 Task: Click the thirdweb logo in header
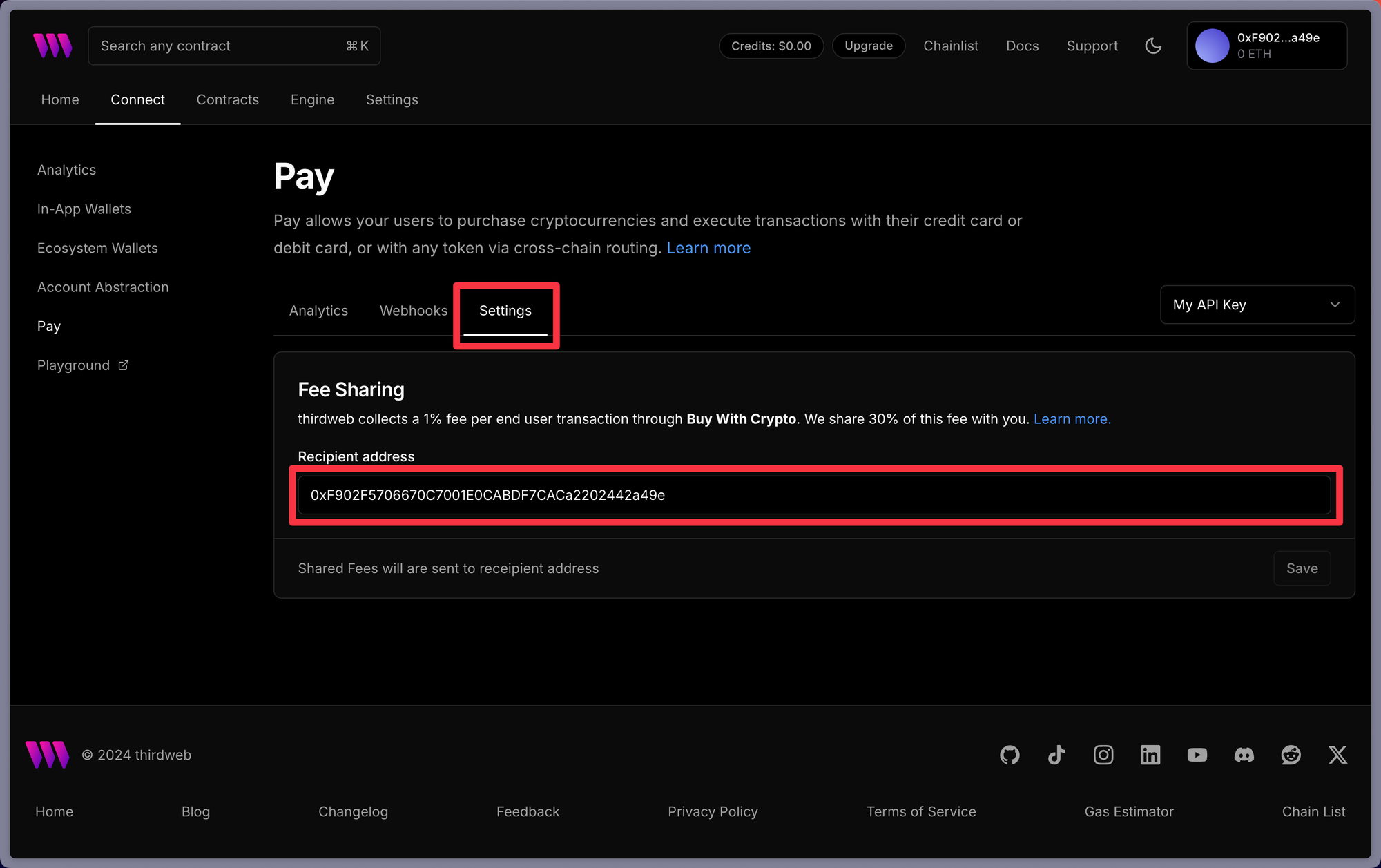click(52, 46)
